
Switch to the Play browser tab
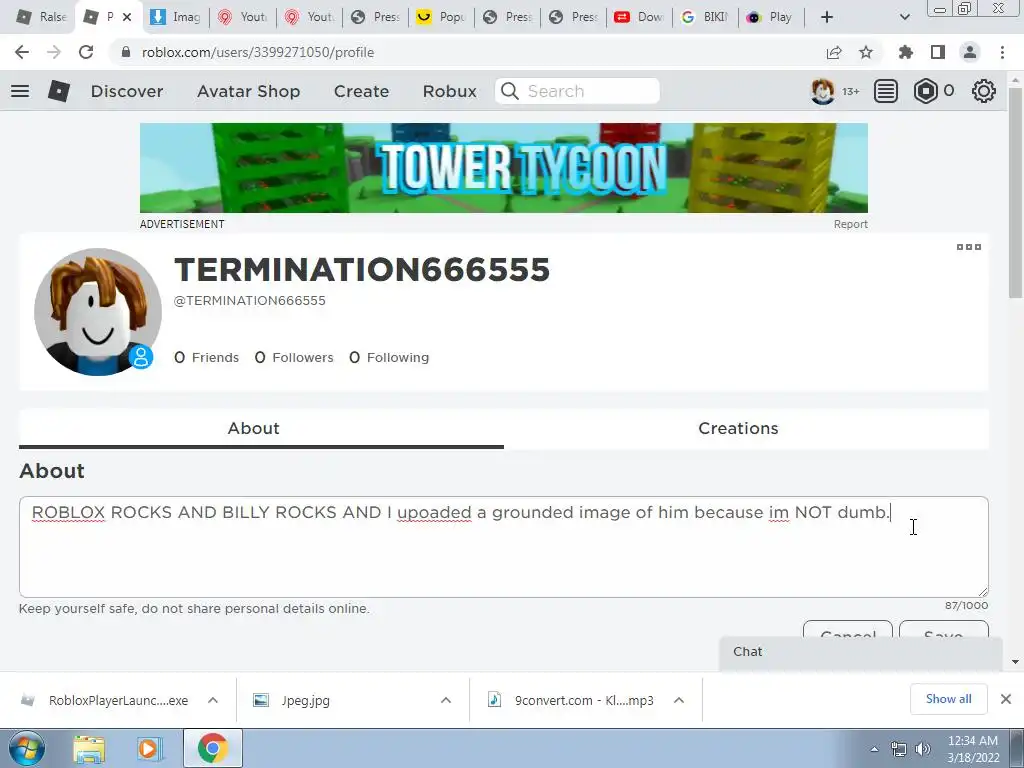tap(770, 17)
